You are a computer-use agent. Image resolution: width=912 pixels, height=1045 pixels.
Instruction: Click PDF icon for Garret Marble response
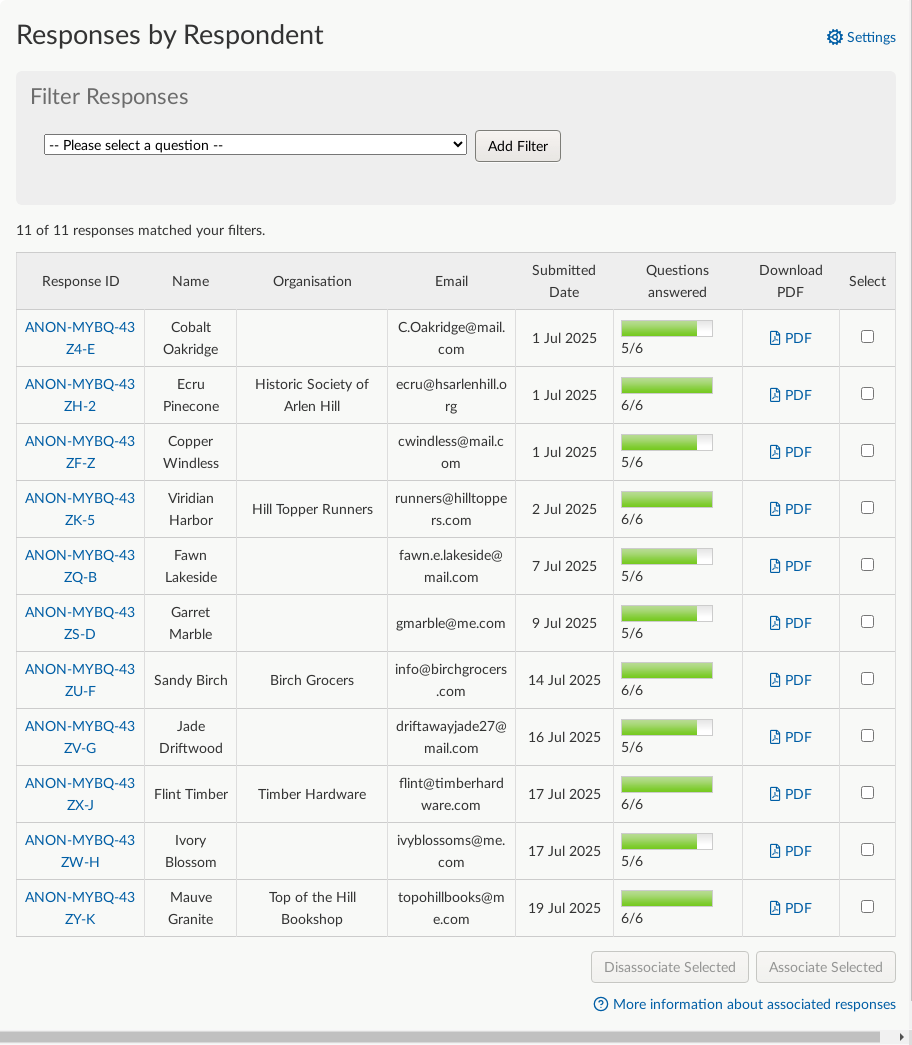775,623
